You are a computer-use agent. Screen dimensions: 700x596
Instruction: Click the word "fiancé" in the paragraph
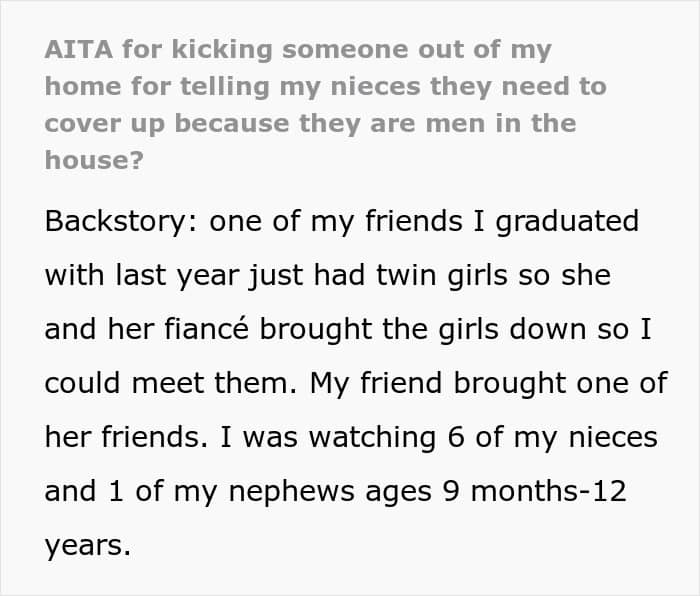point(206,329)
